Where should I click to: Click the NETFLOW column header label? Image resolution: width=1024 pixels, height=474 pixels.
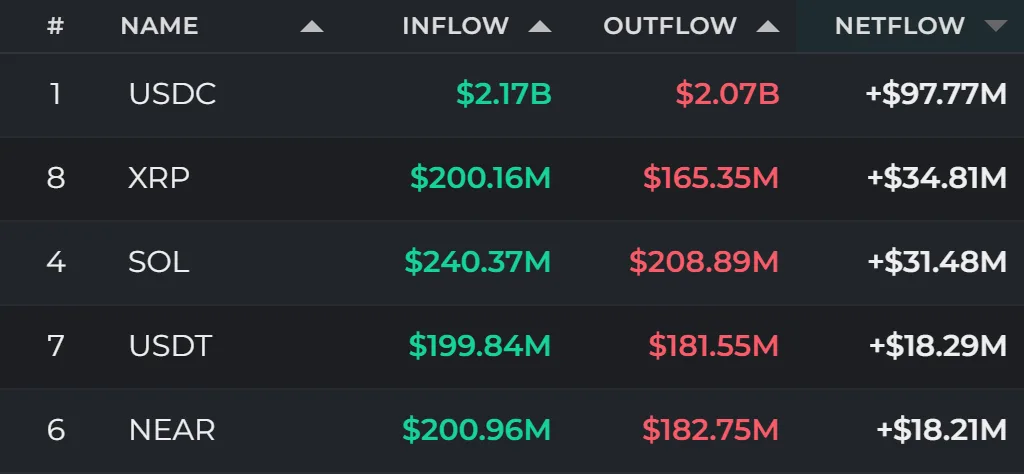900,26
